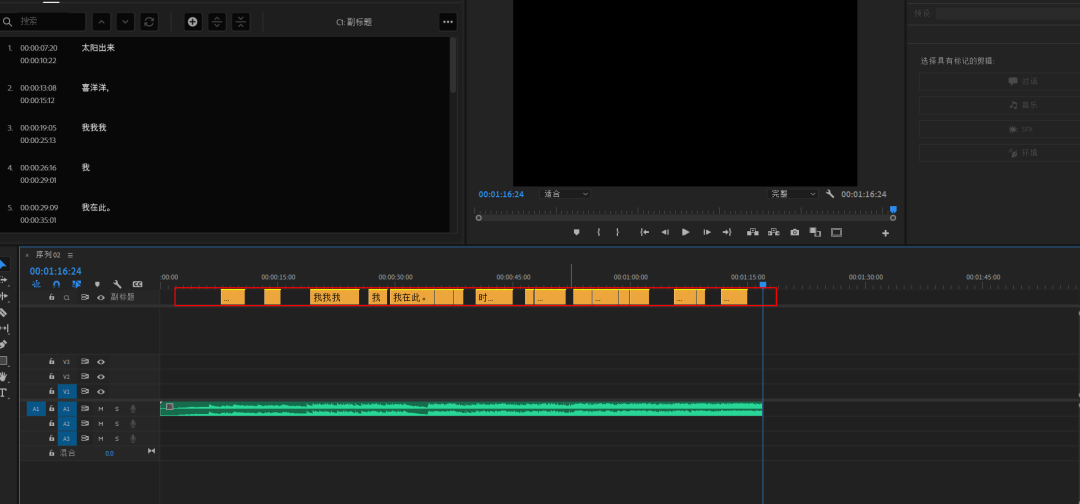
Task: Click the Lift button
Action: pos(753,233)
